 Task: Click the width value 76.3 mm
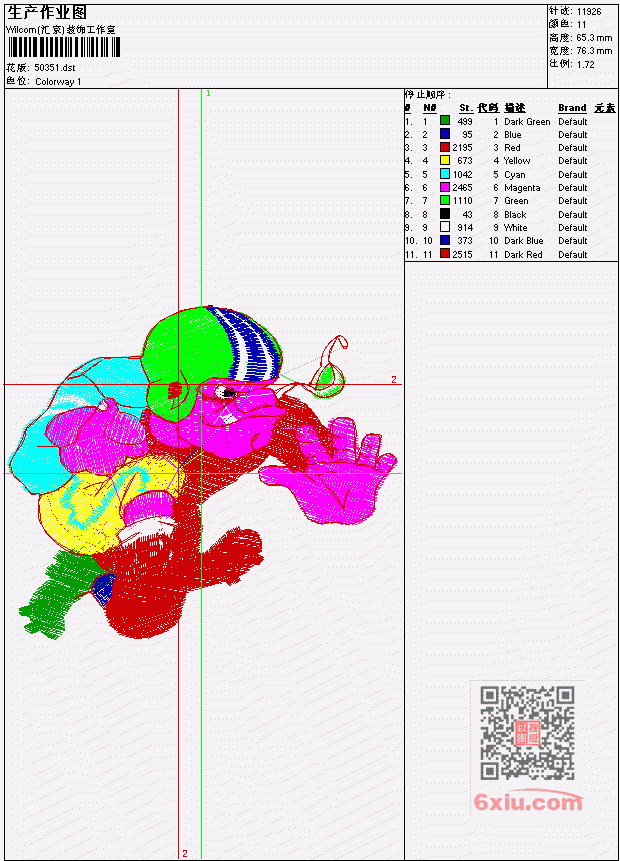coord(594,51)
